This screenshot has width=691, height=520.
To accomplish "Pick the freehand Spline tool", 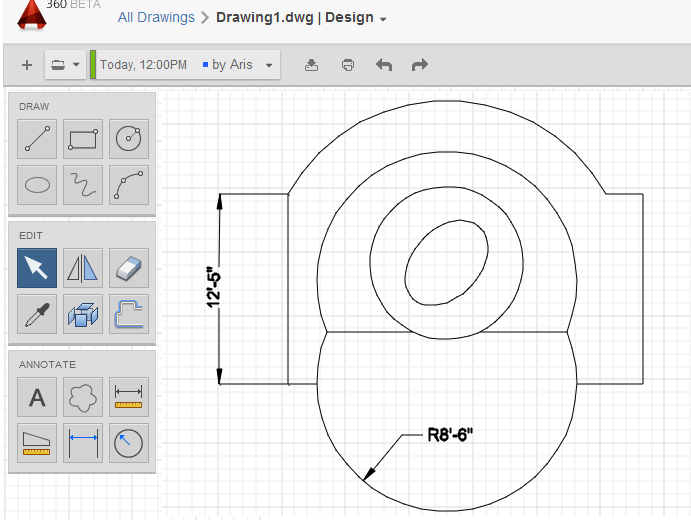I will tap(83, 184).
